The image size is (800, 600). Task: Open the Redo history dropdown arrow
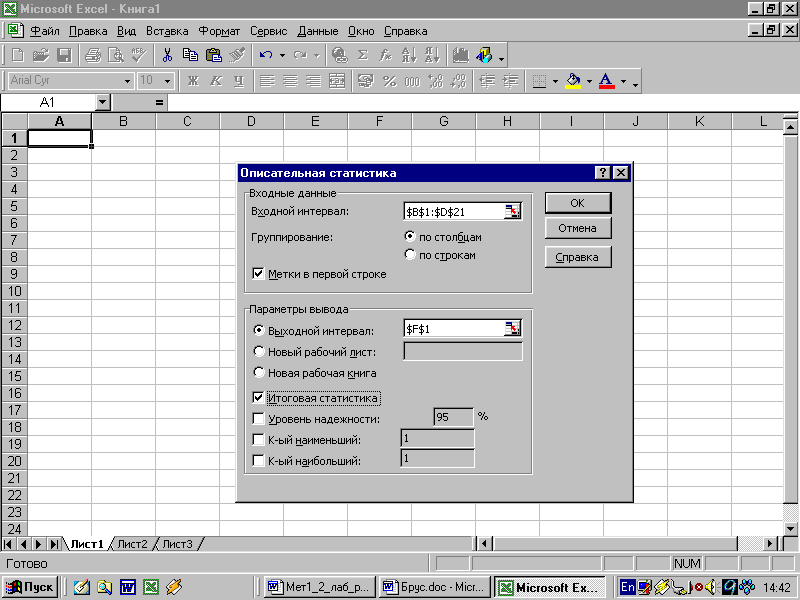[316, 55]
